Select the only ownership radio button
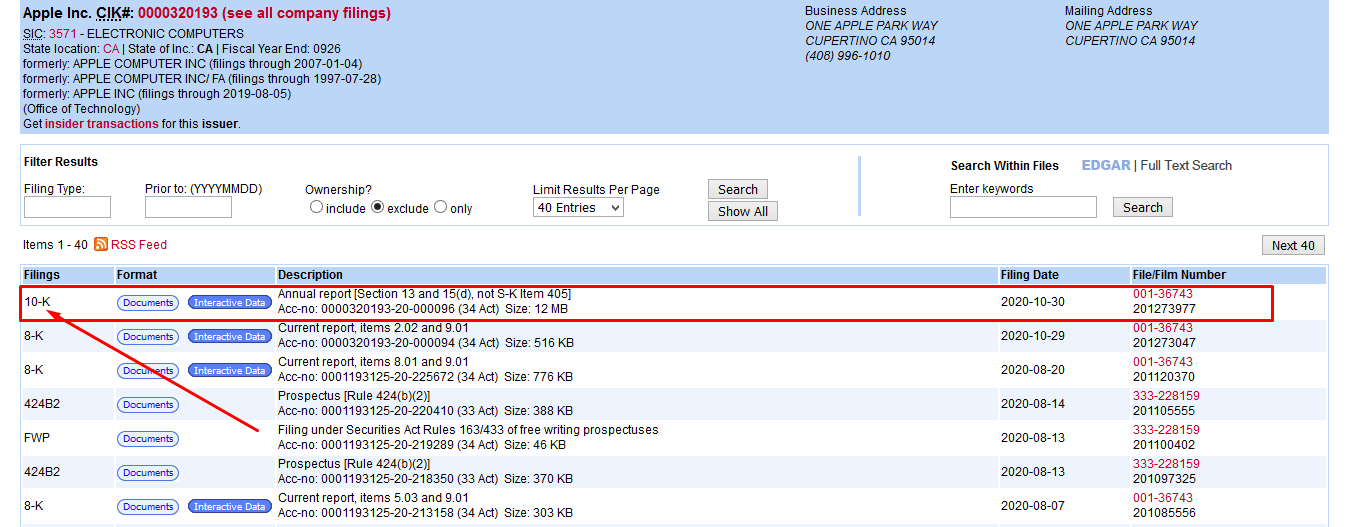This screenshot has height=527, width=1350. click(440, 207)
